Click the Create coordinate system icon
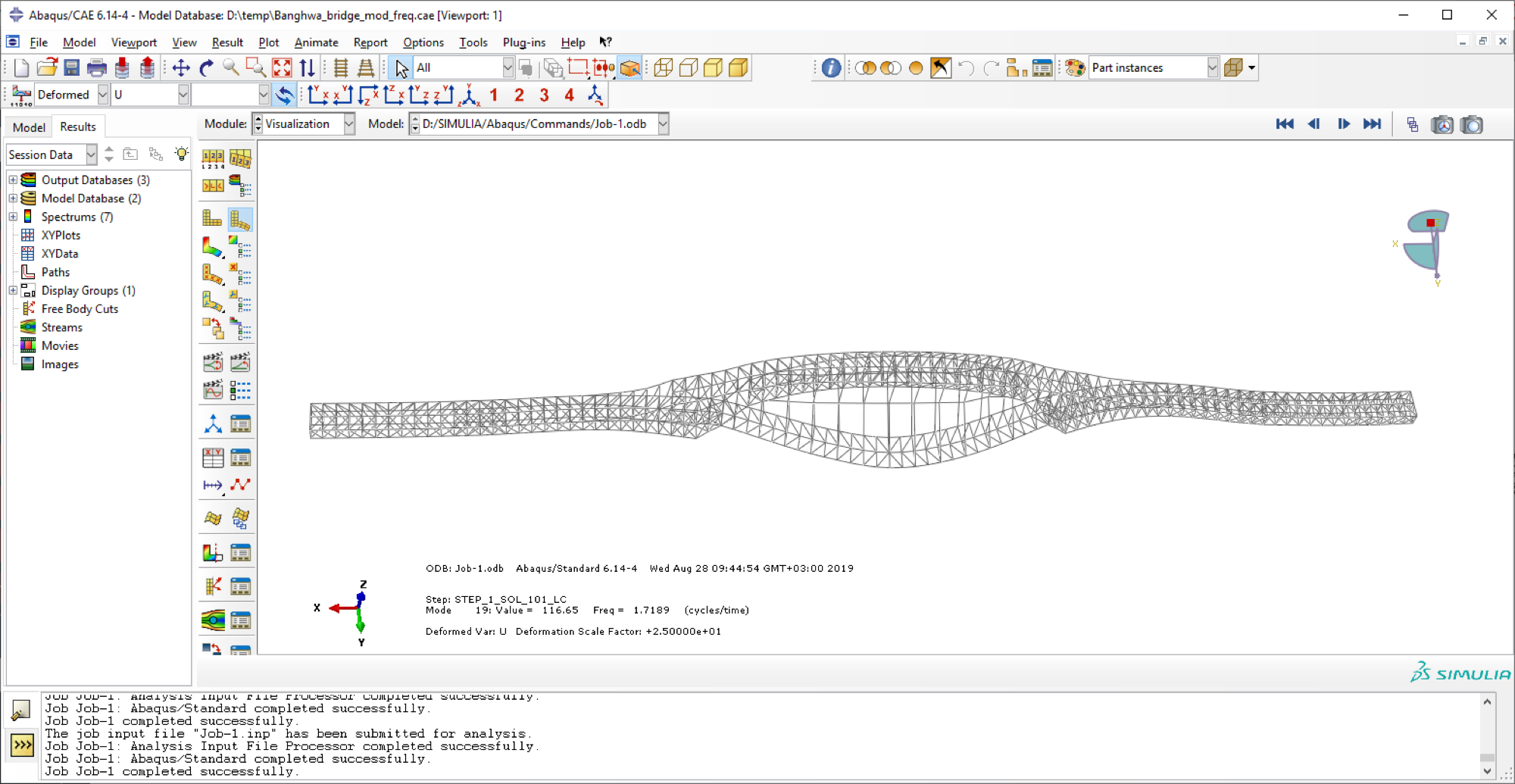The image size is (1515, 784). coord(213,424)
